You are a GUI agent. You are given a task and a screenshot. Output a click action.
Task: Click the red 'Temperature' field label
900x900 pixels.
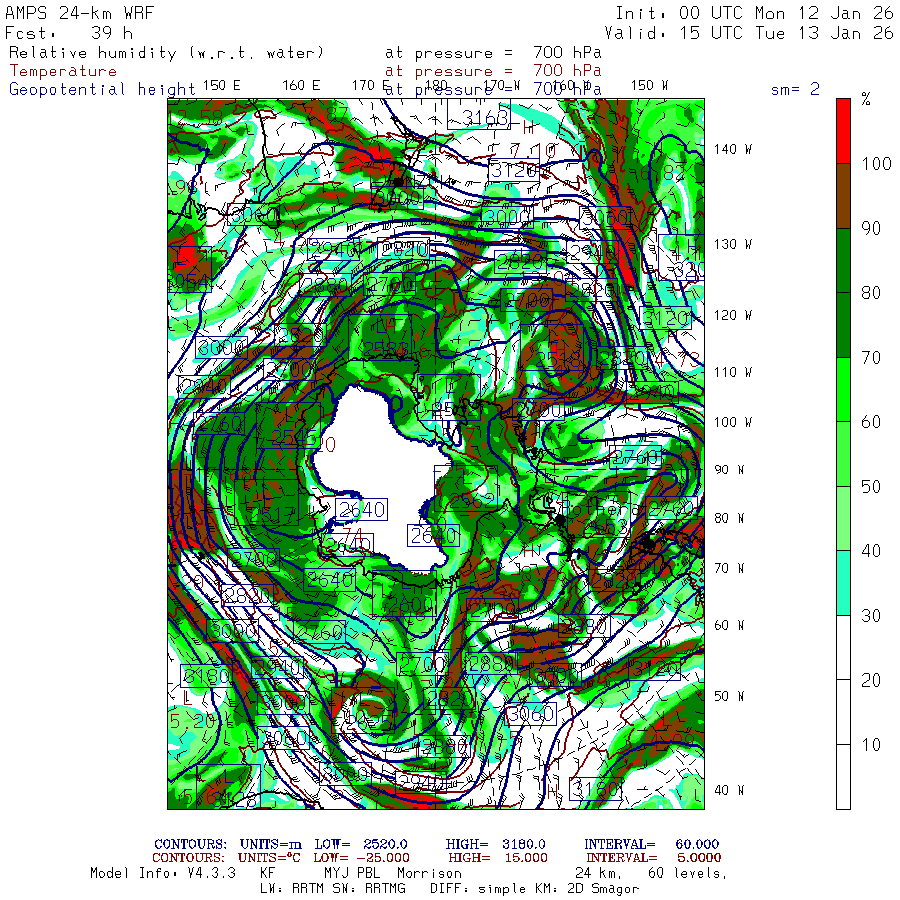[63, 71]
